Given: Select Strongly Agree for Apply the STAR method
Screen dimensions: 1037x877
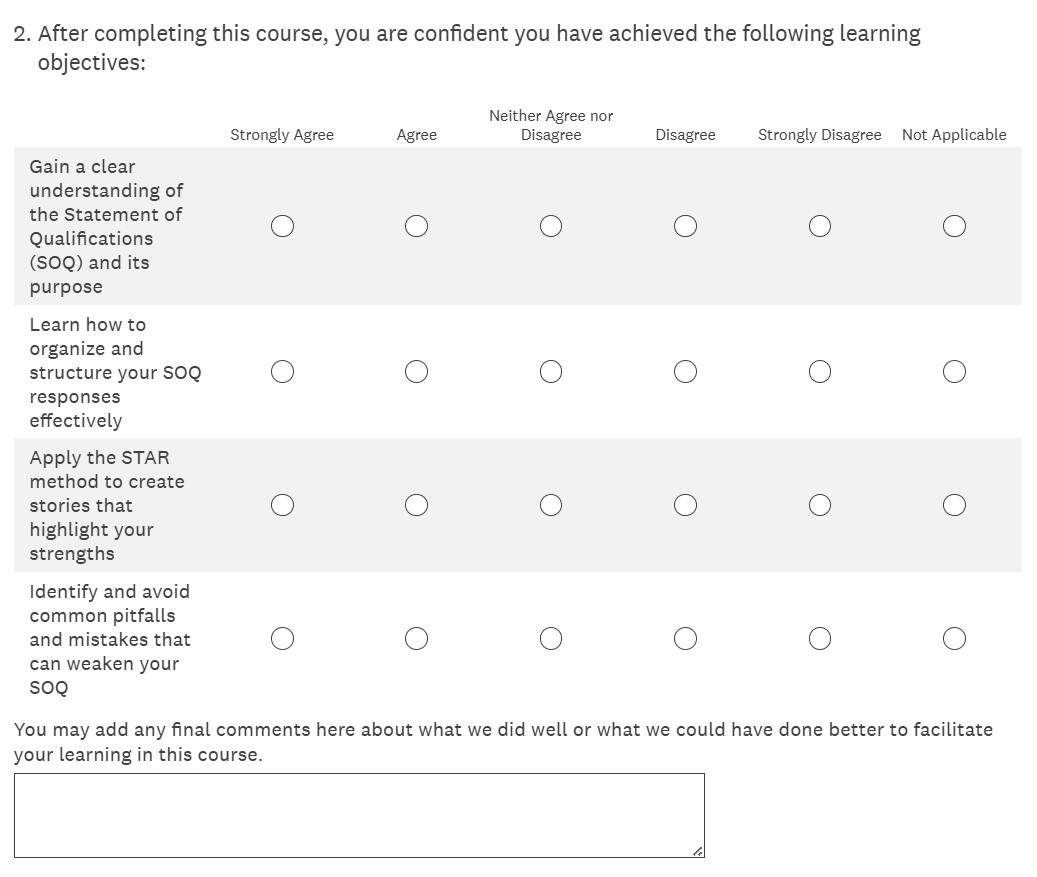Looking at the screenshot, I should point(282,505).
